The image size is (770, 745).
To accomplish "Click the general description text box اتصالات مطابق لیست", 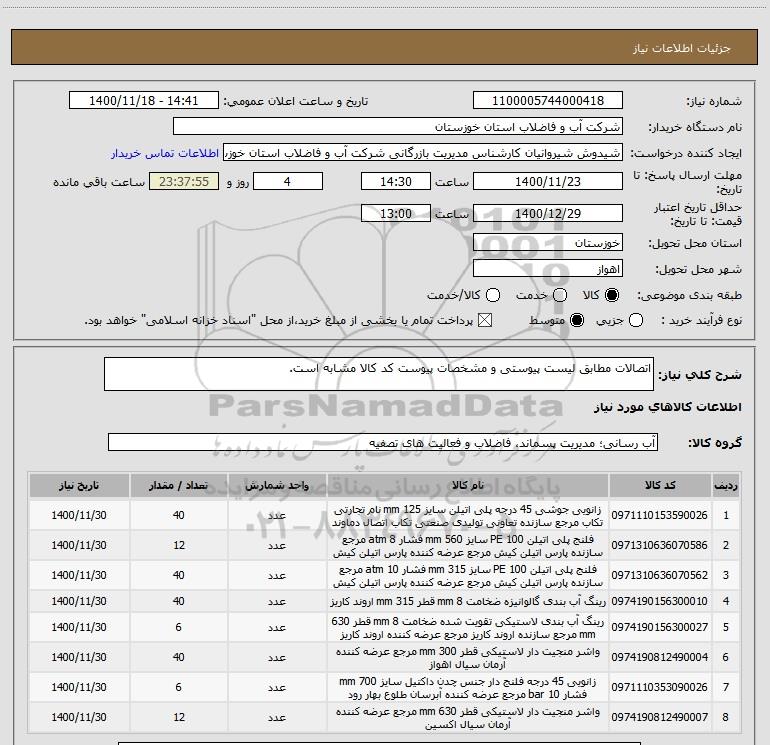I will coord(379,374).
